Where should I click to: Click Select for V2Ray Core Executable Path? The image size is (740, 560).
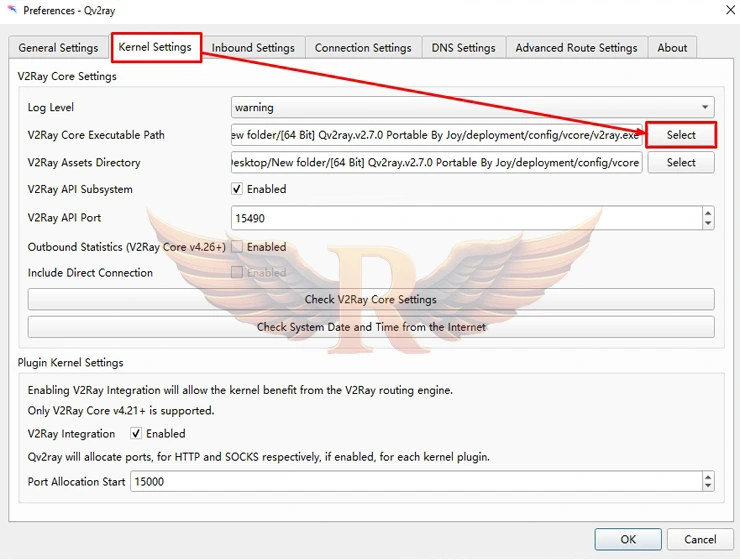pyautogui.click(x=680, y=135)
